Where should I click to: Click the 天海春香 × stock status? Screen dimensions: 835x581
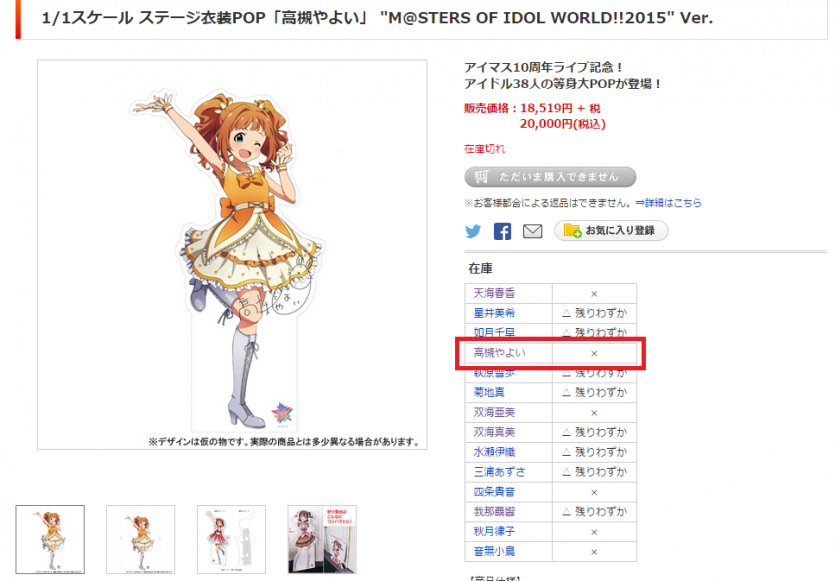[594, 294]
